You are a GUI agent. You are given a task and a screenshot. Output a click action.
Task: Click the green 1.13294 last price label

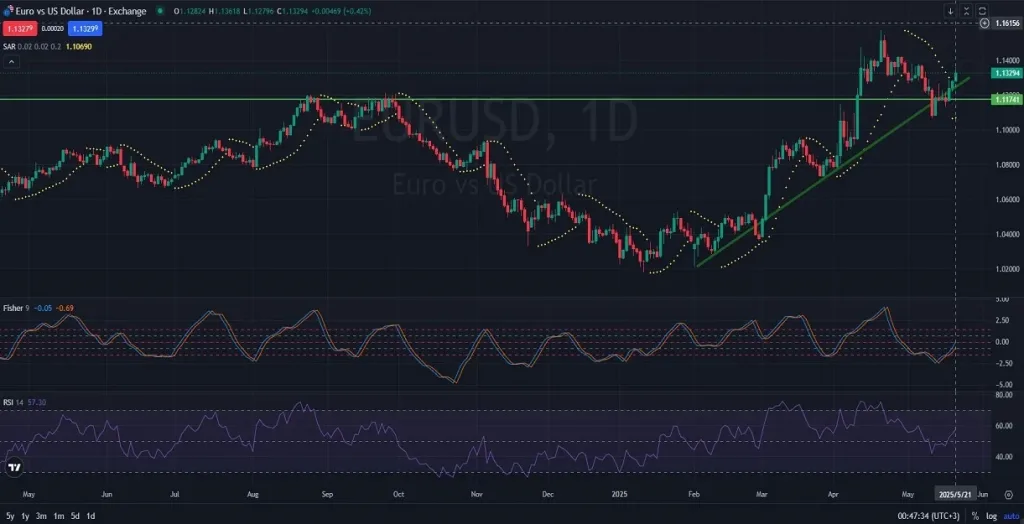[1006, 73]
